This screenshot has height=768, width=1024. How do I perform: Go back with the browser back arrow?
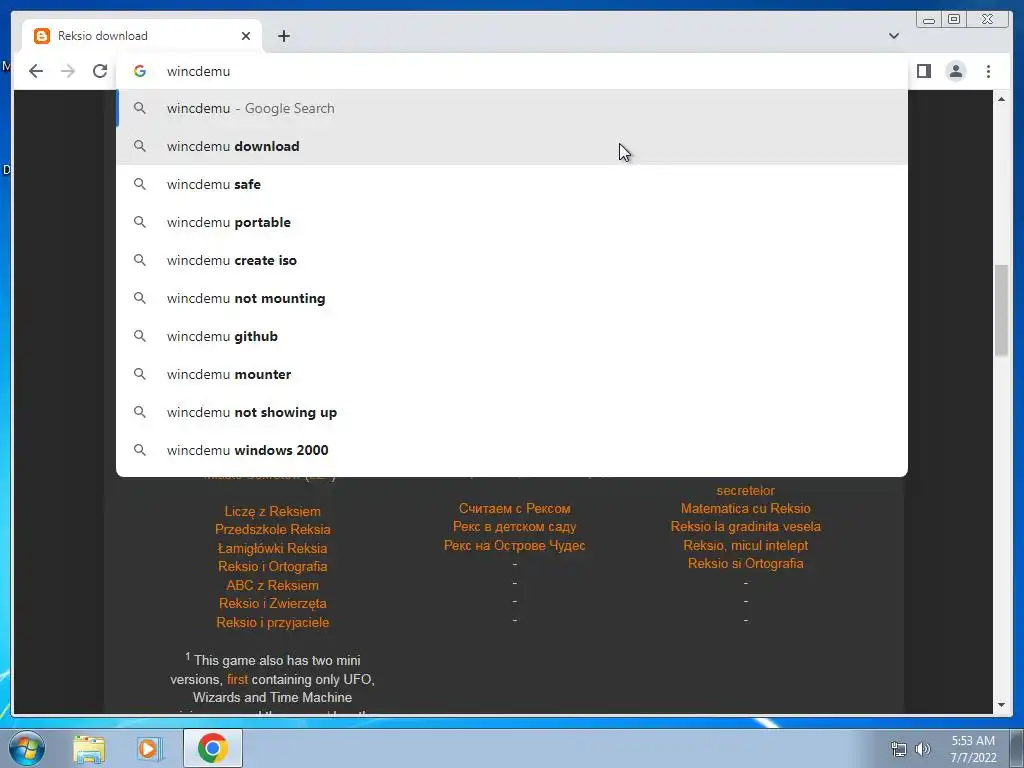click(x=36, y=71)
